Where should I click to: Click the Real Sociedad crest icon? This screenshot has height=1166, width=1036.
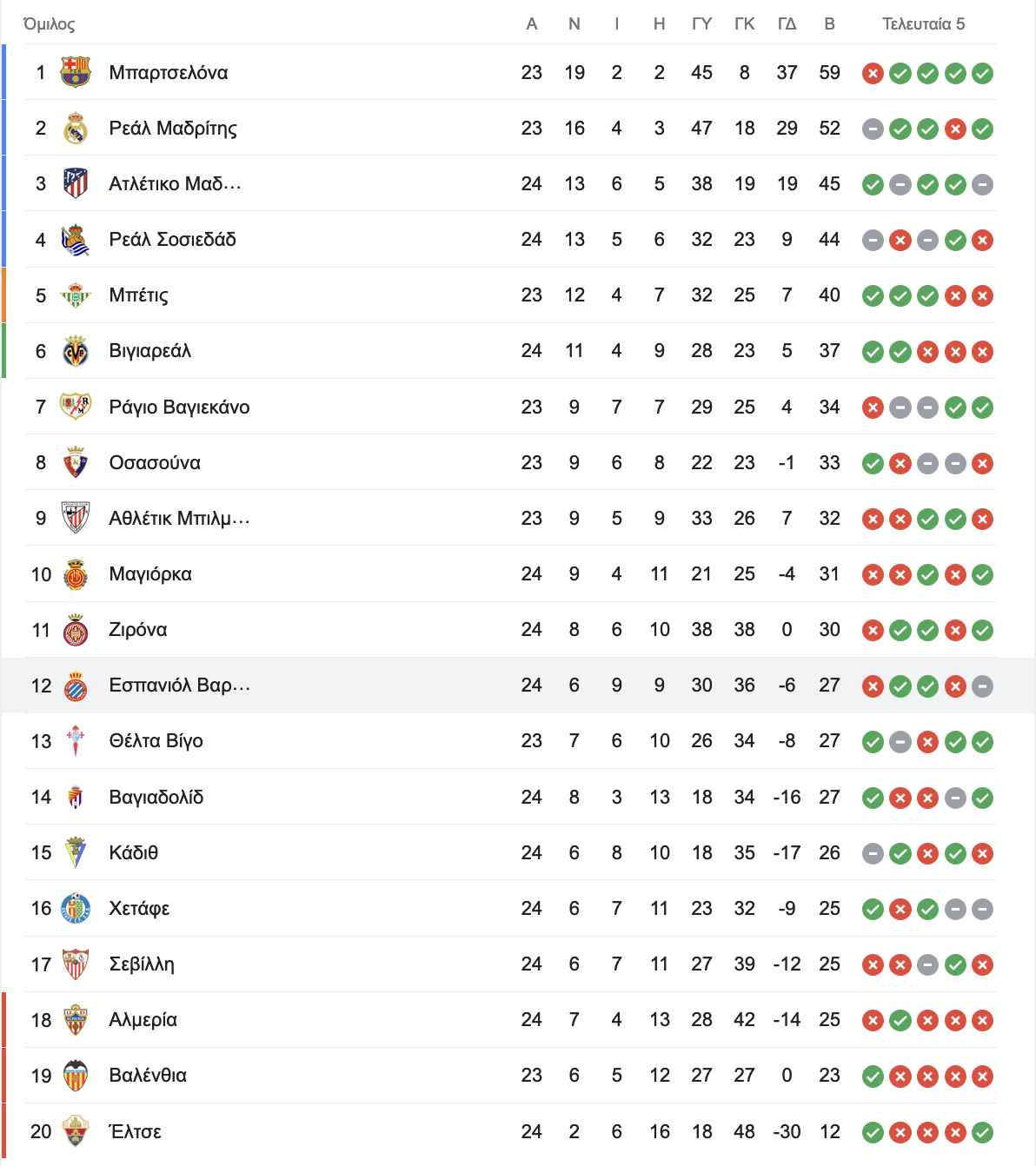pos(76,240)
